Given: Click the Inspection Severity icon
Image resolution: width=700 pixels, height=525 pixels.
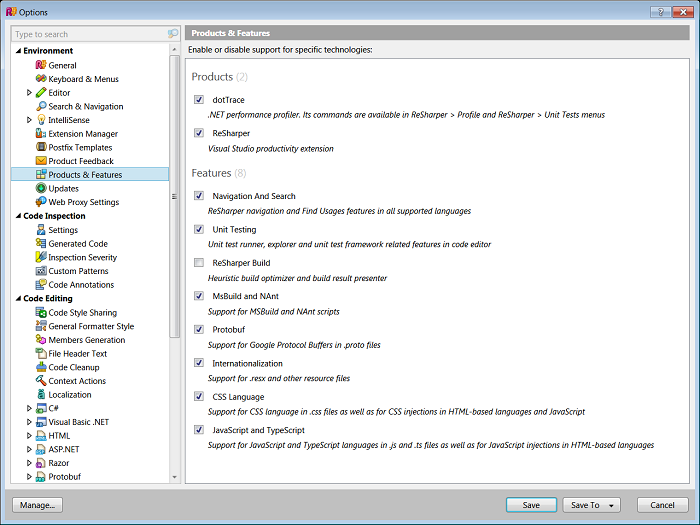Looking at the screenshot, I should point(41,257).
